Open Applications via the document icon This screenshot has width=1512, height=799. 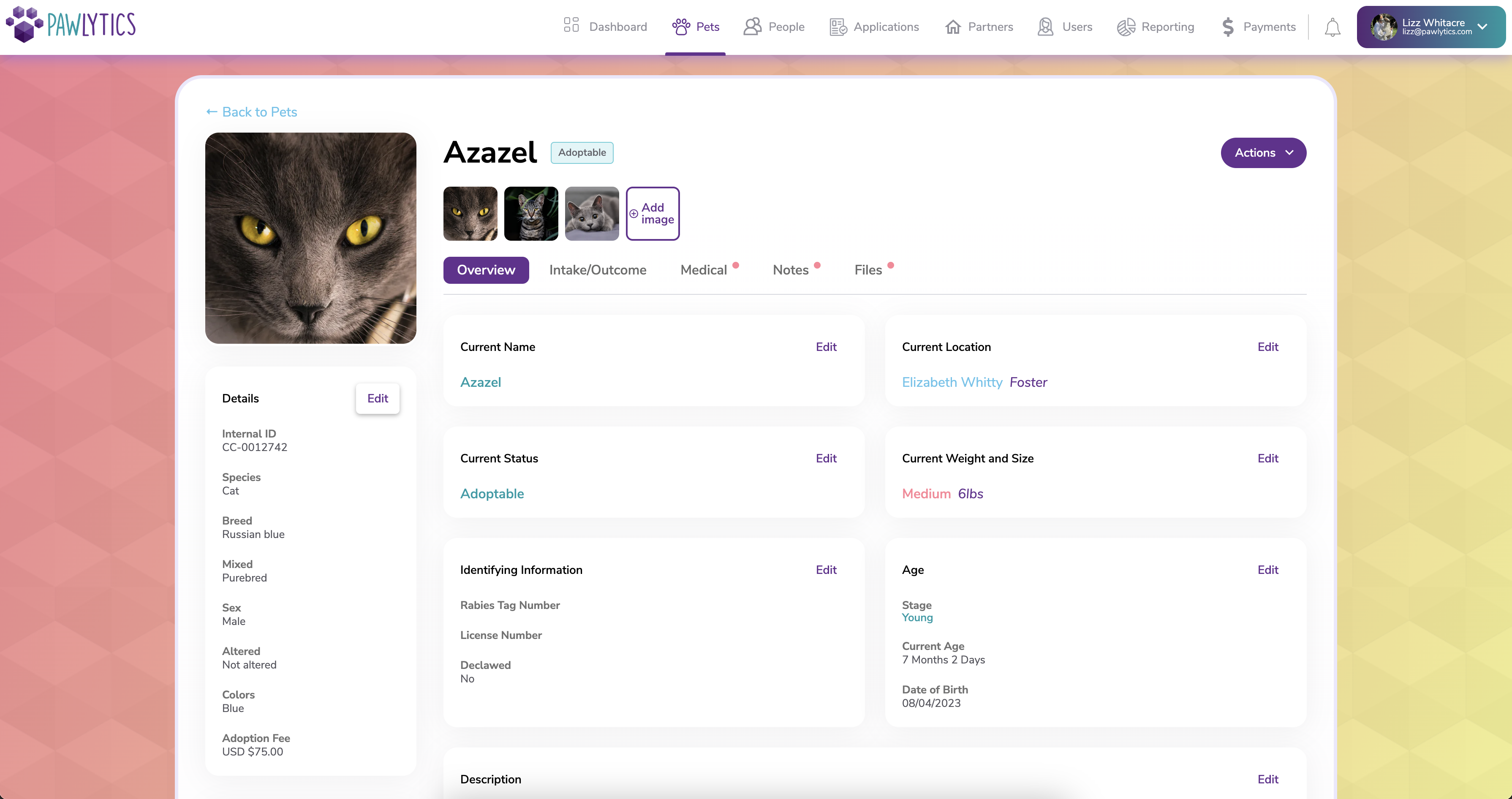coord(837,27)
